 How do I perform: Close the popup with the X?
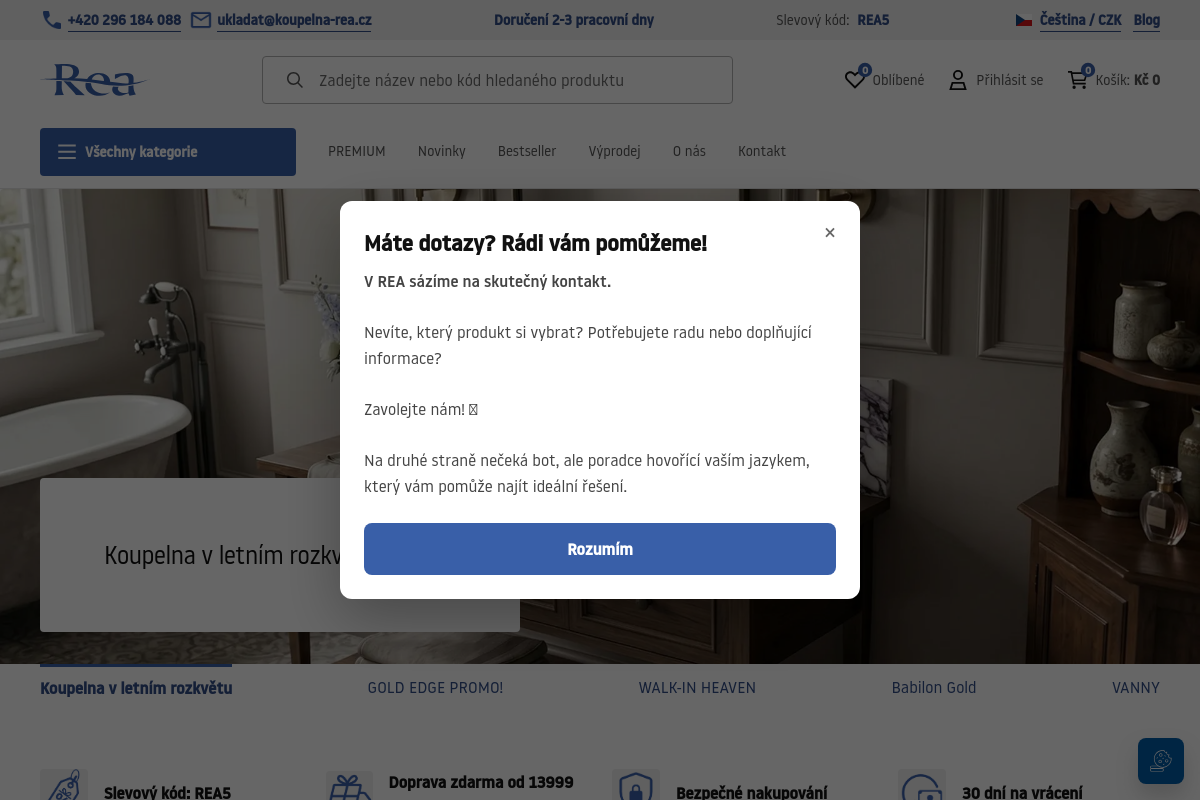click(830, 232)
